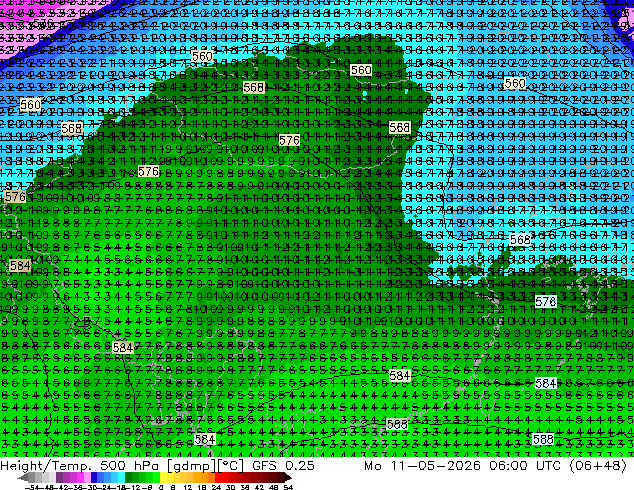The image size is (634, 490).
Task: Click the gray left arrow of the color scale
Action: pos(23,478)
